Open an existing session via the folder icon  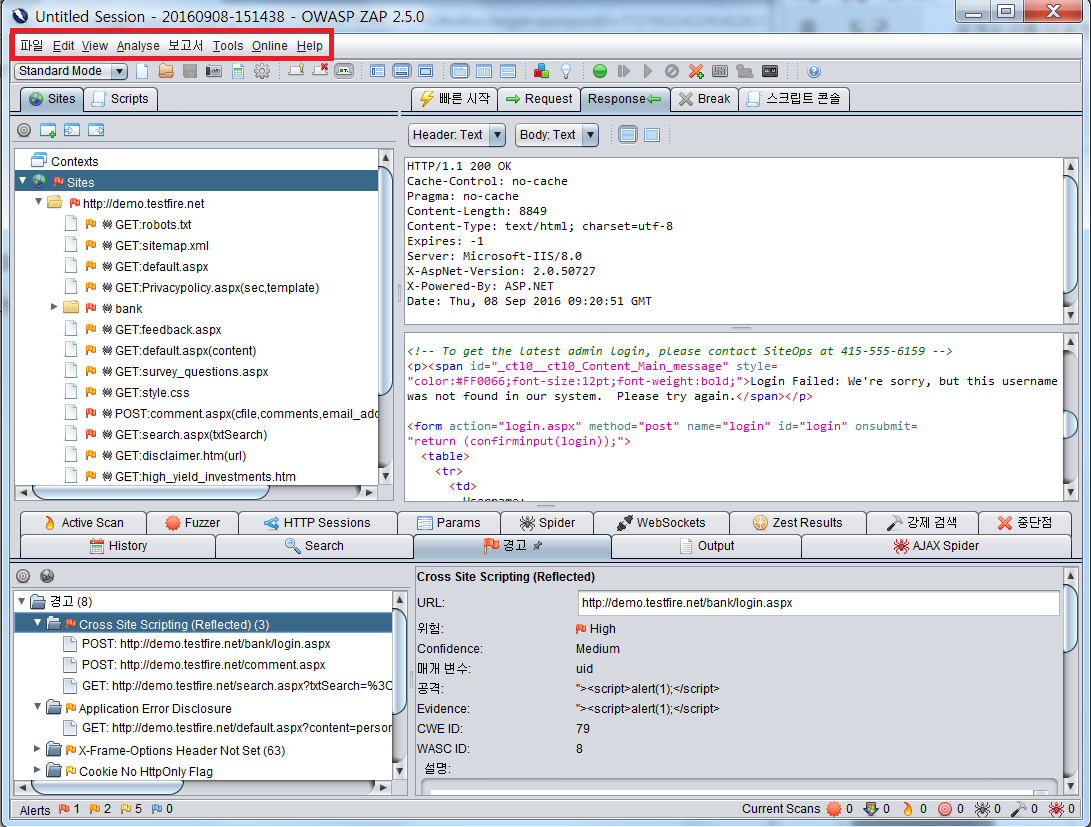click(164, 71)
